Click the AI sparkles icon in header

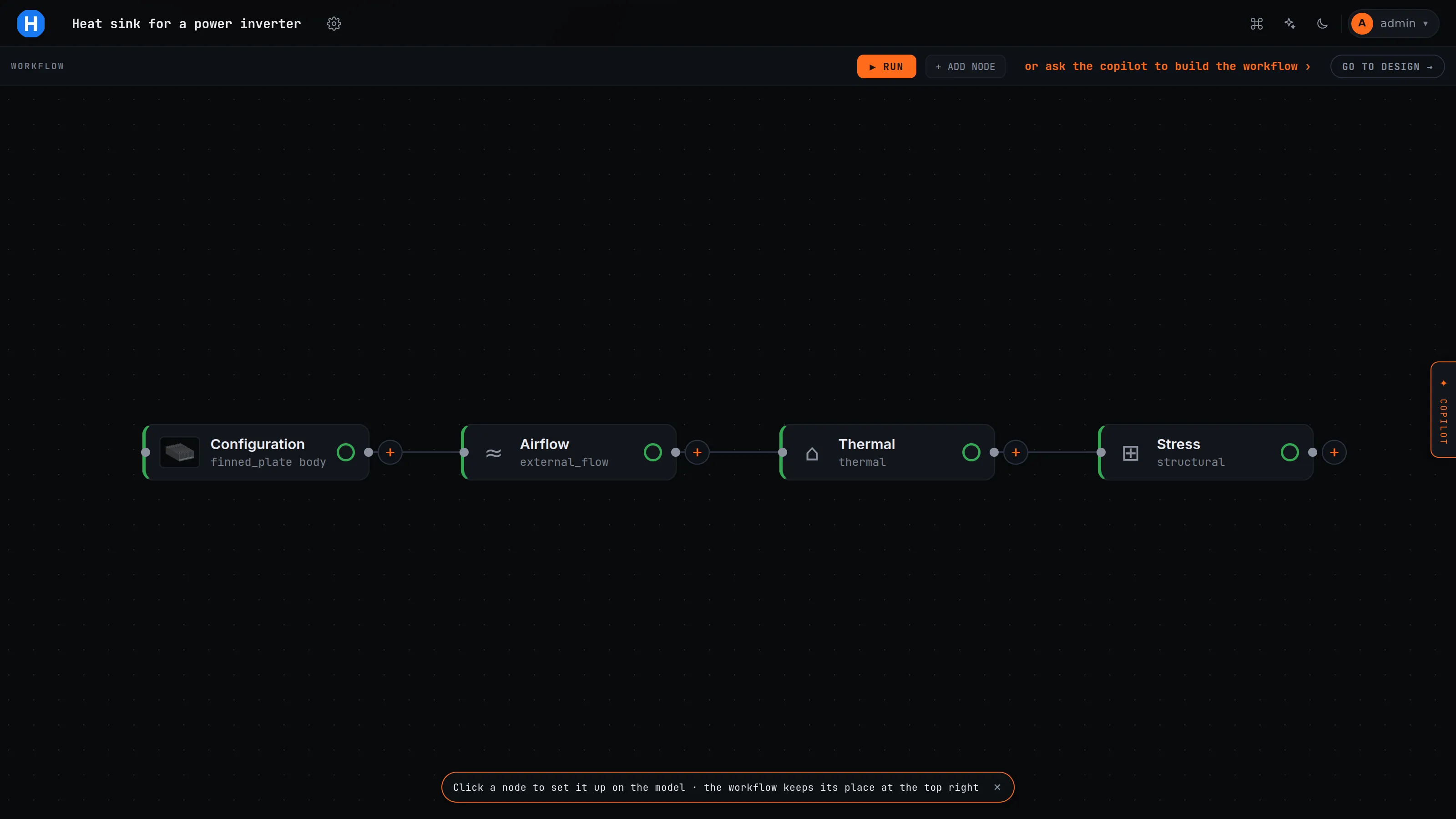click(1290, 24)
